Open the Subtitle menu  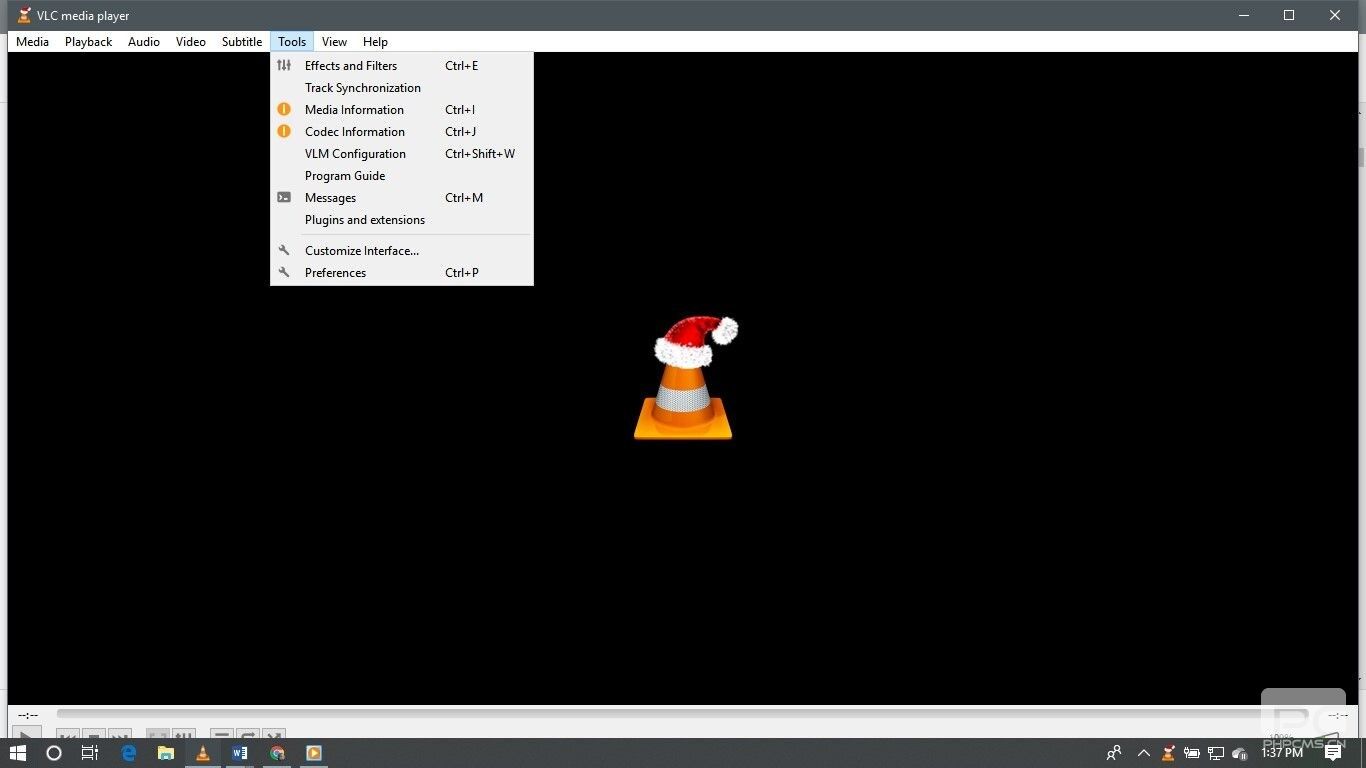click(242, 42)
